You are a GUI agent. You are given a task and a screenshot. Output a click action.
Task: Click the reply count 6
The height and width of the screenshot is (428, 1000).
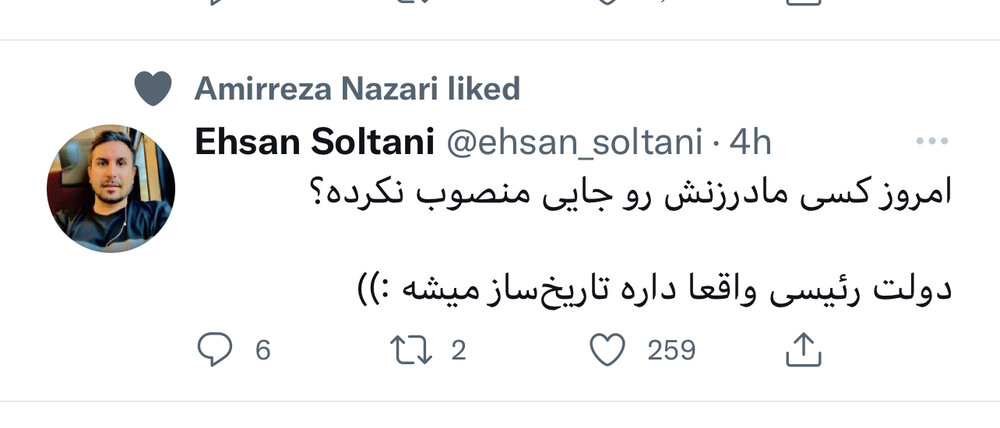click(263, 351)
